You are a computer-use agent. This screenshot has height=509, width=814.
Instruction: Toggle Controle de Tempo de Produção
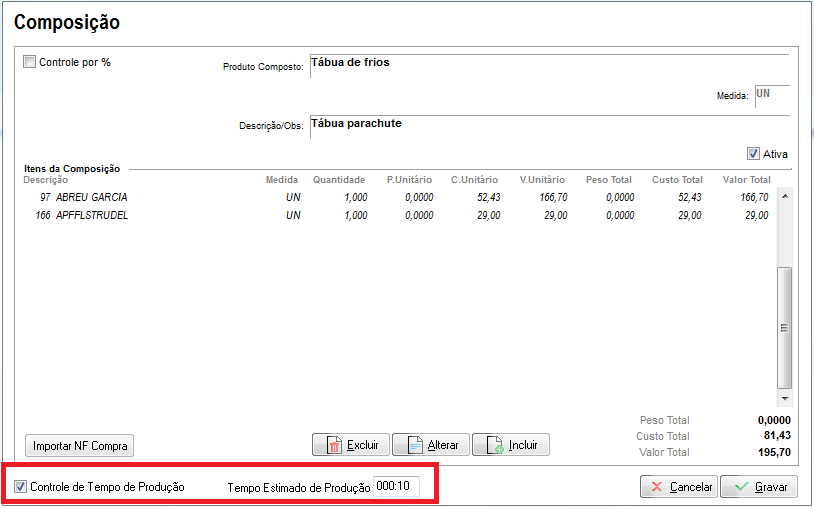(21, 487)
